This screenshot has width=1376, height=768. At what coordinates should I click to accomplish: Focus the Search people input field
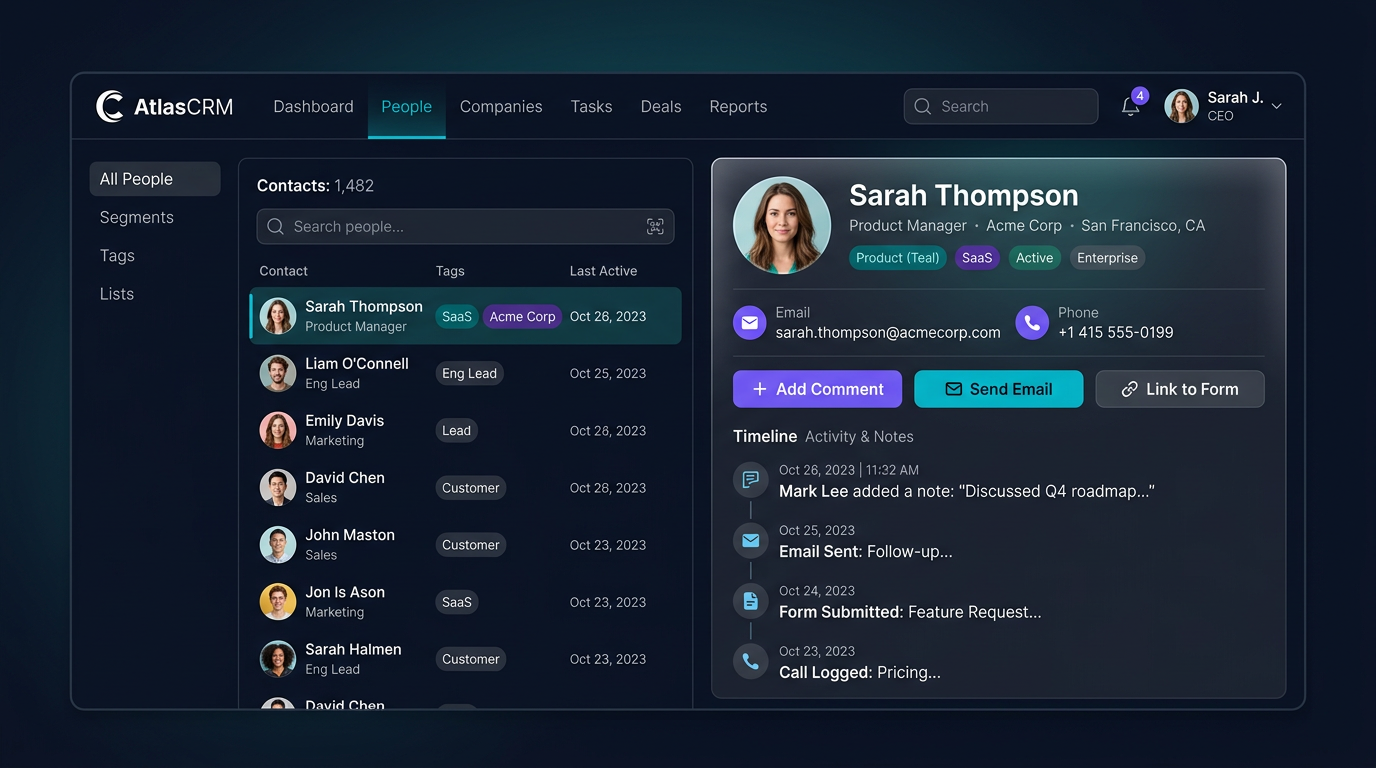(460, 227)
